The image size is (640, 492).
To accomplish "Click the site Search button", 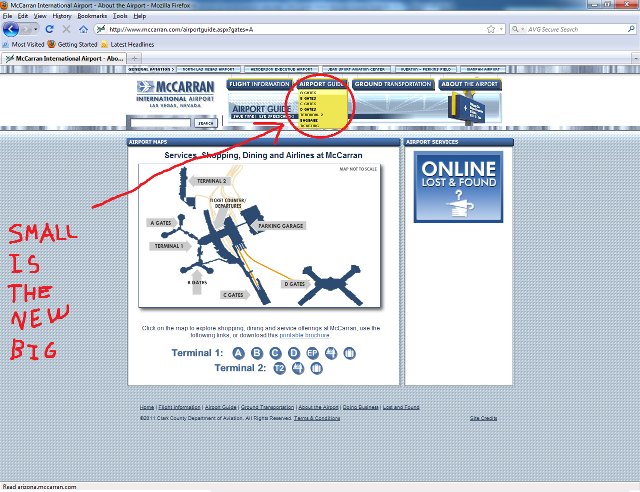I will [205, 122].
